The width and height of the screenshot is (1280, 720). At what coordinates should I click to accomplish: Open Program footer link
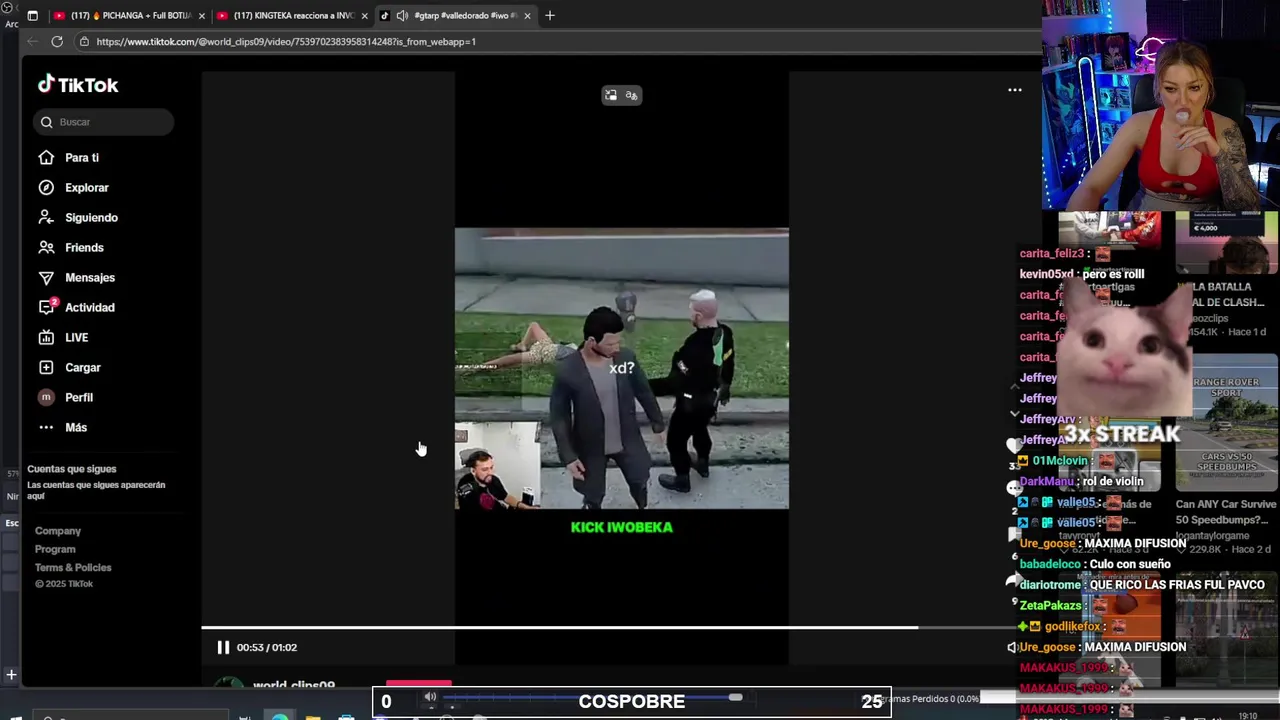55,549
